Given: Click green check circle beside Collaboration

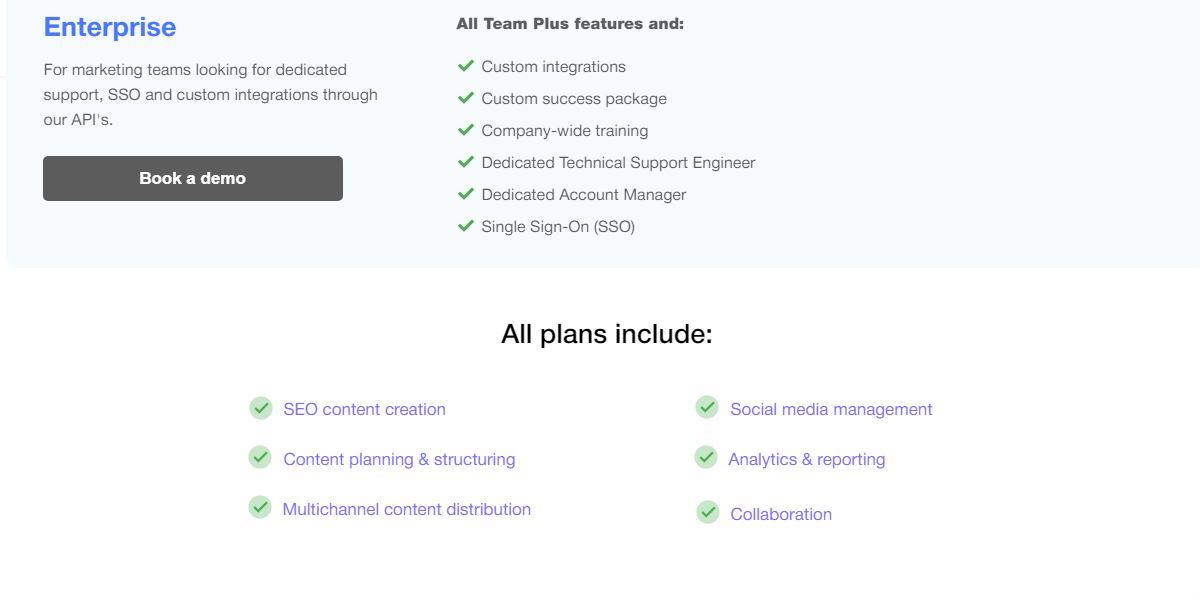Looking at the screenshot, I should click(708, 513).
